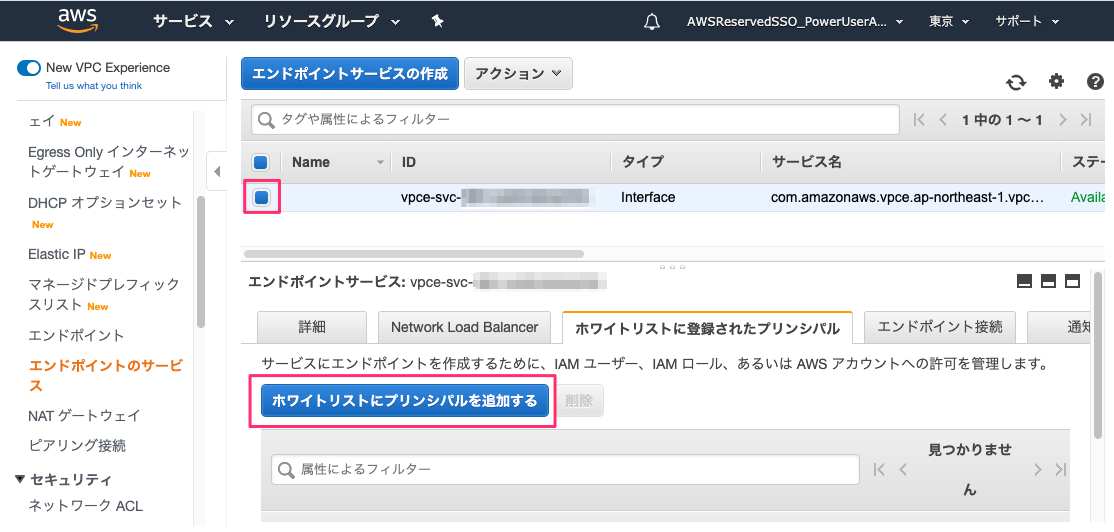Open エンドポイント in sidebar
Screen dimensions: 1114x532
point(76,335)
